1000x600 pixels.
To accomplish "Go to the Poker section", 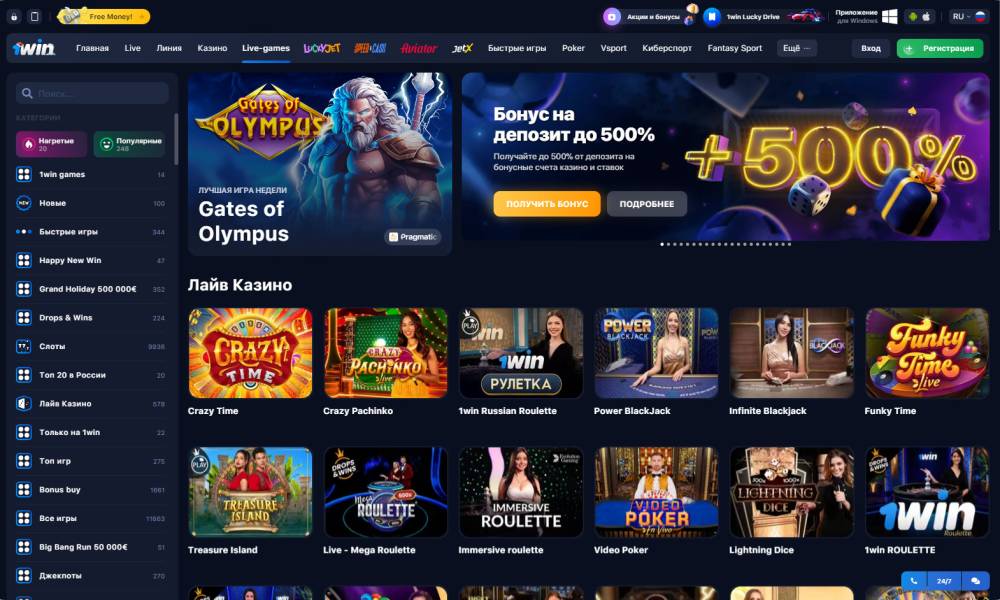I will pyautogui.click(x=573, y=48).
